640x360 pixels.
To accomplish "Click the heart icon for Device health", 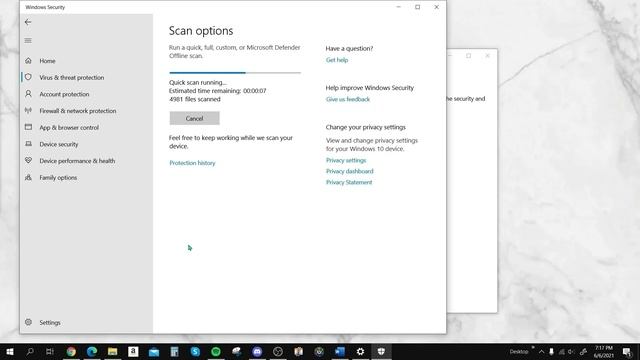I will [x=28, y=161].
